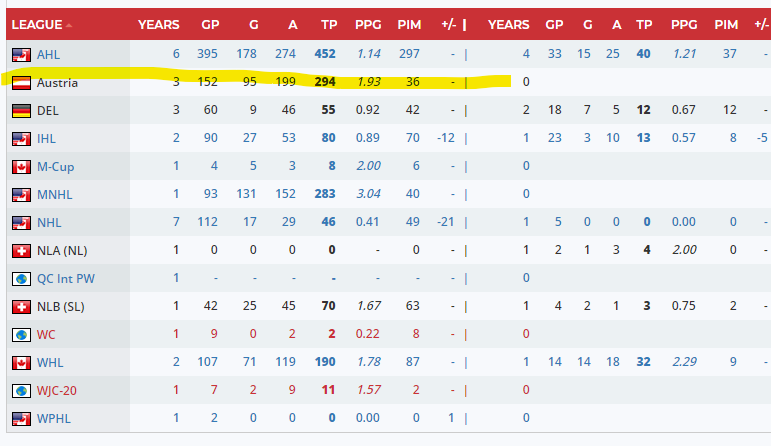771x446 pixels.
Task: Open the WJC-20 league link
Action: click(x=58, y=390)
